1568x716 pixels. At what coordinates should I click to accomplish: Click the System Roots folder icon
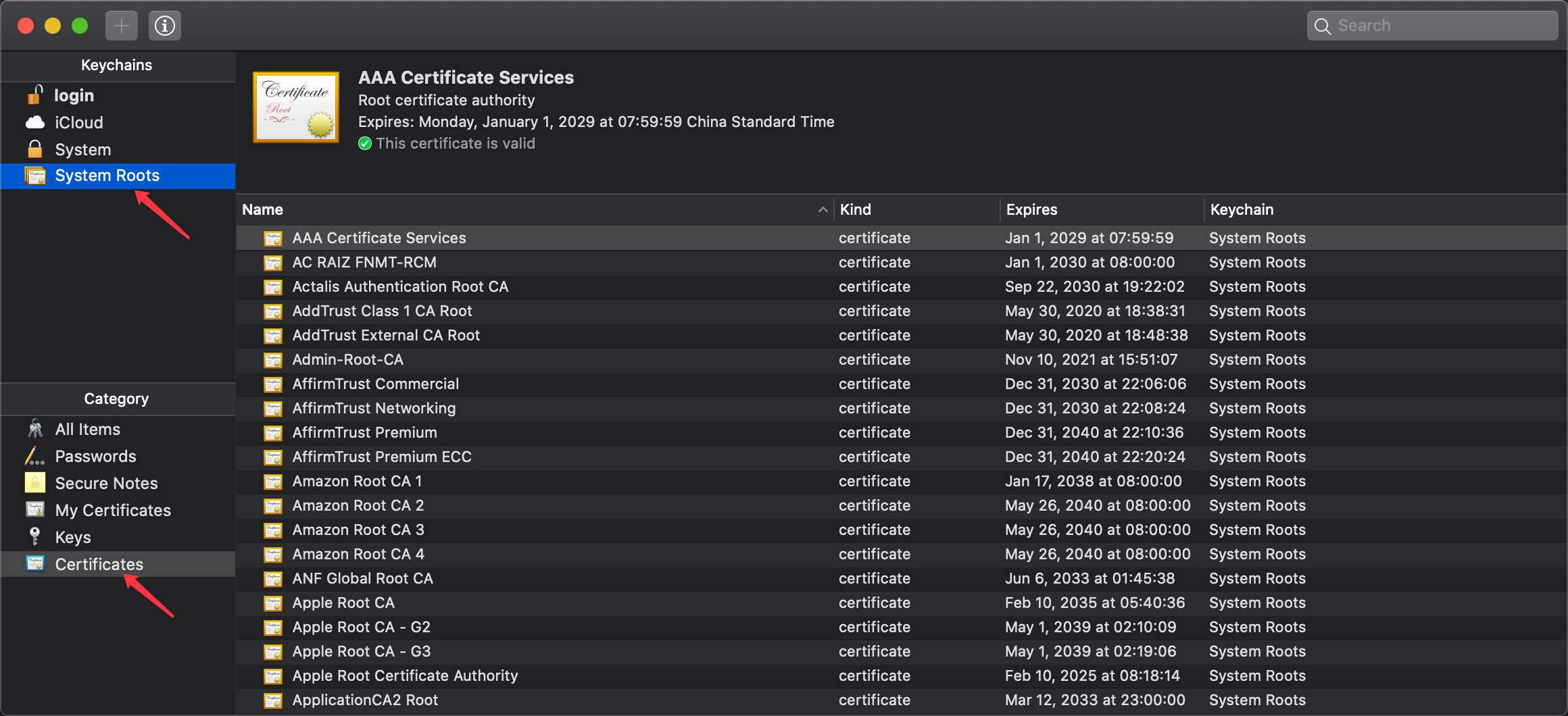tap(35, 176)
